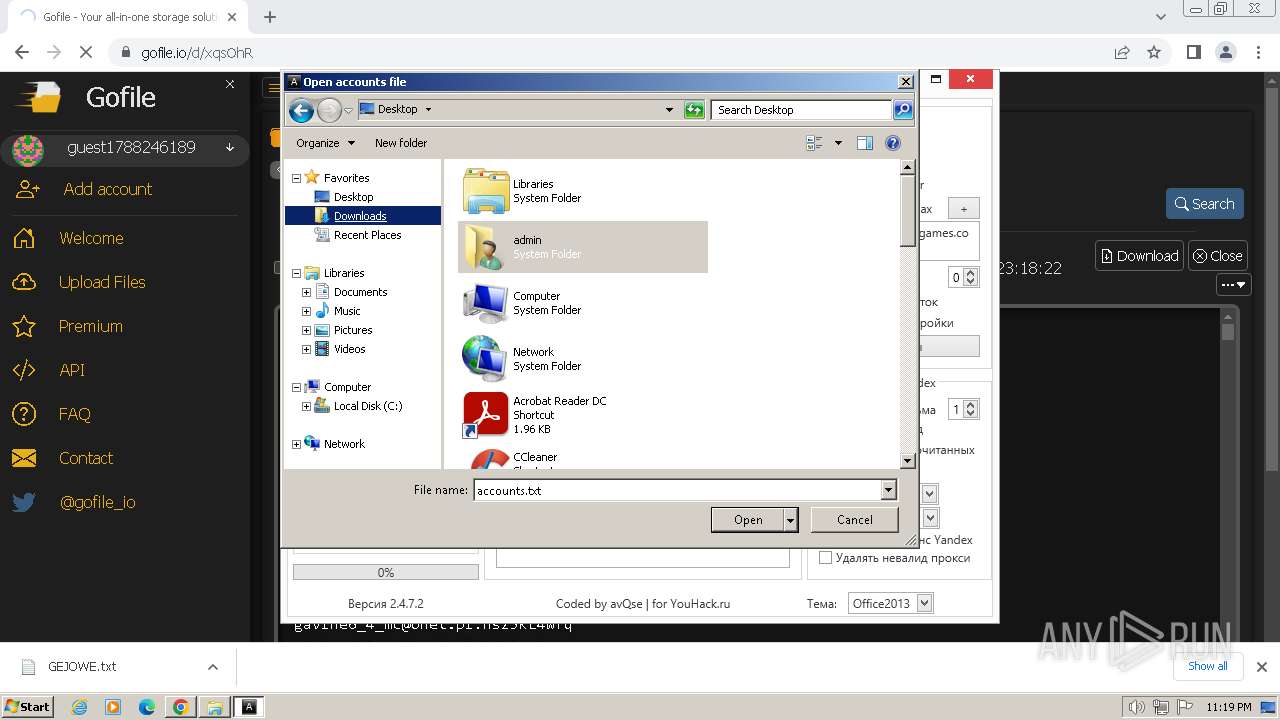
Task: Enable the Удалять невалид прокси checkbox
Action: point(825,558)
